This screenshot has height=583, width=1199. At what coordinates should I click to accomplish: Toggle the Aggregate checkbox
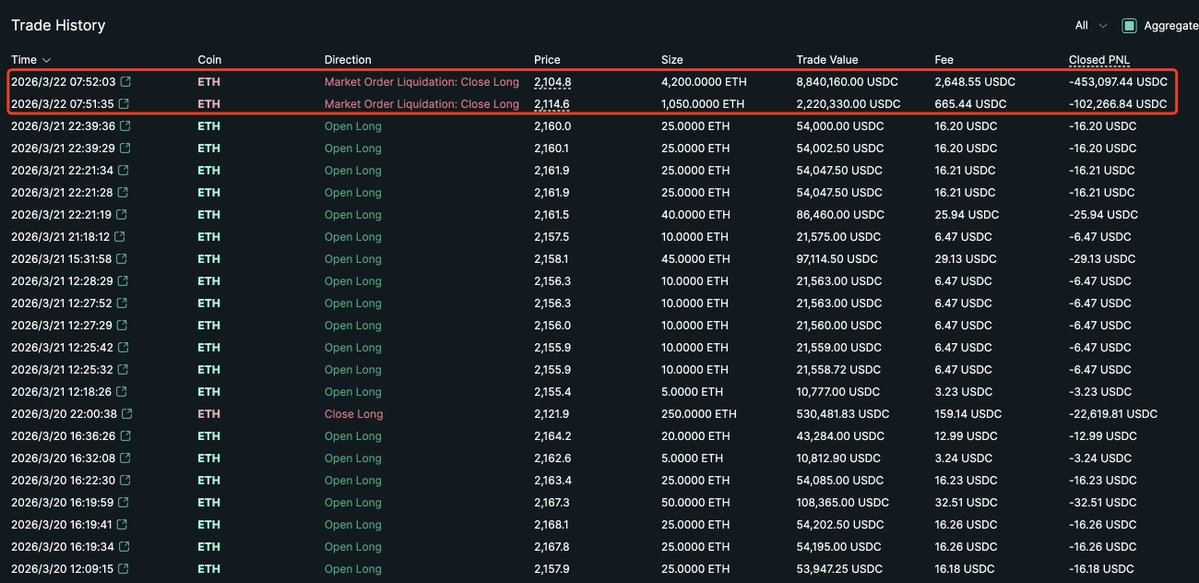pyautogui.click(x=1128, y=27)
